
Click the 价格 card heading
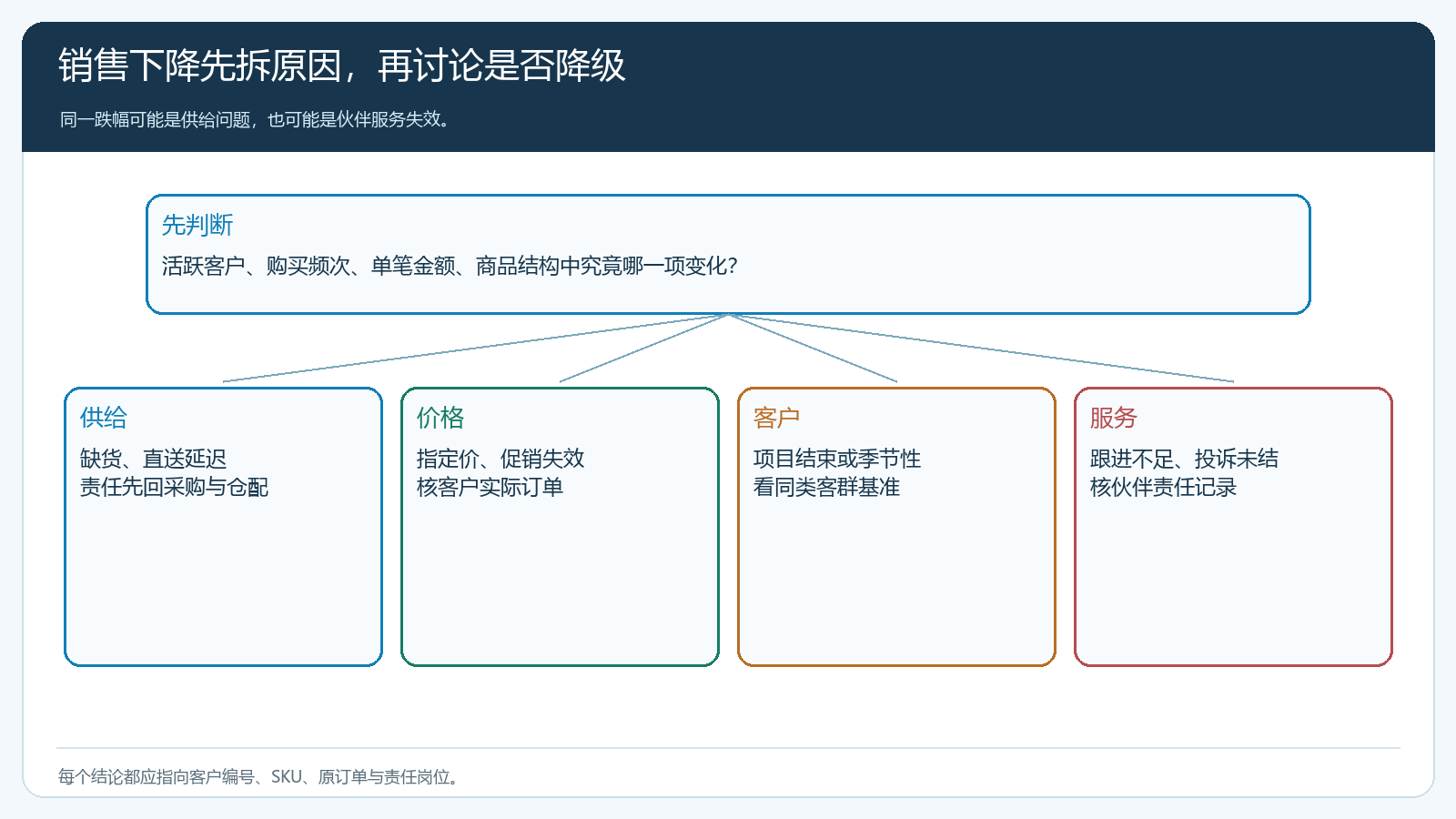click(x=440, y=418)
